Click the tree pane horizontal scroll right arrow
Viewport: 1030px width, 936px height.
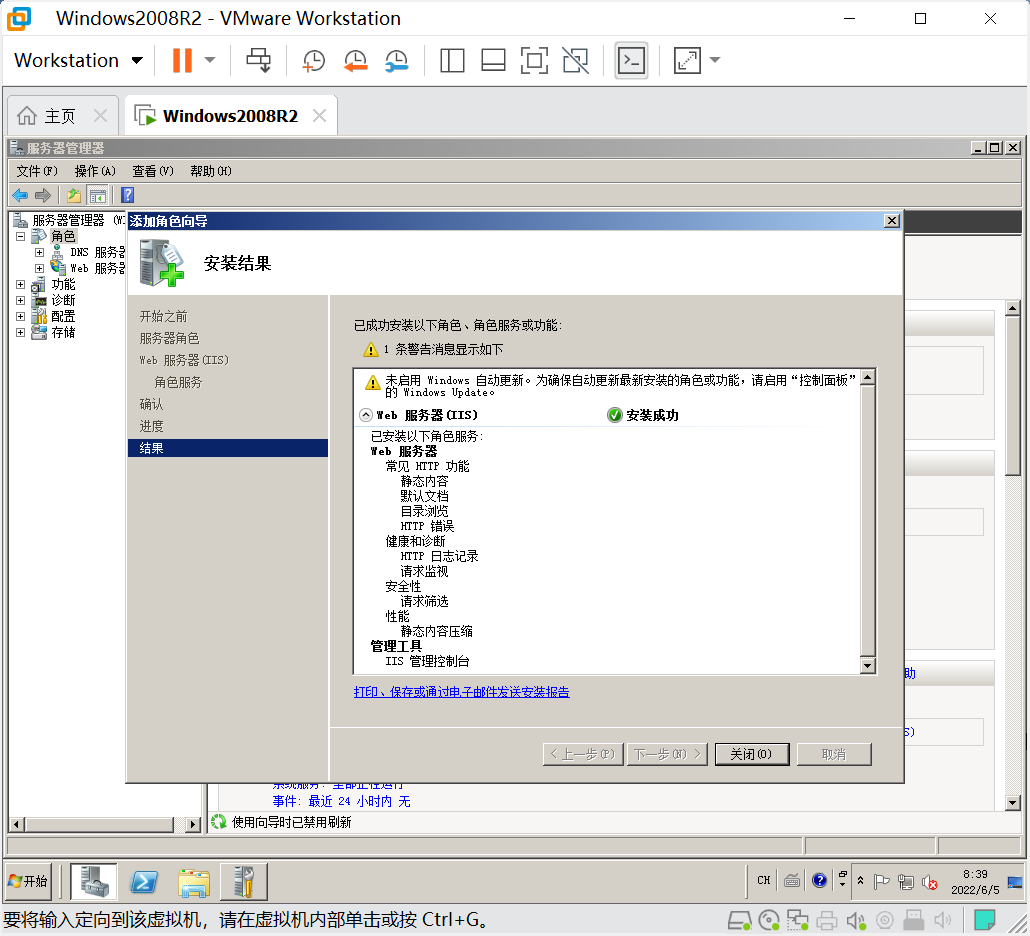click(192, 824)
